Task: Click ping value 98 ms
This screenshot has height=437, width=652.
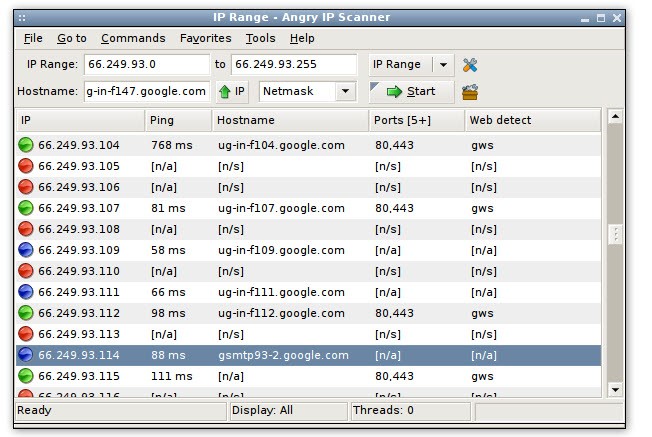Action: click(168, 313)
